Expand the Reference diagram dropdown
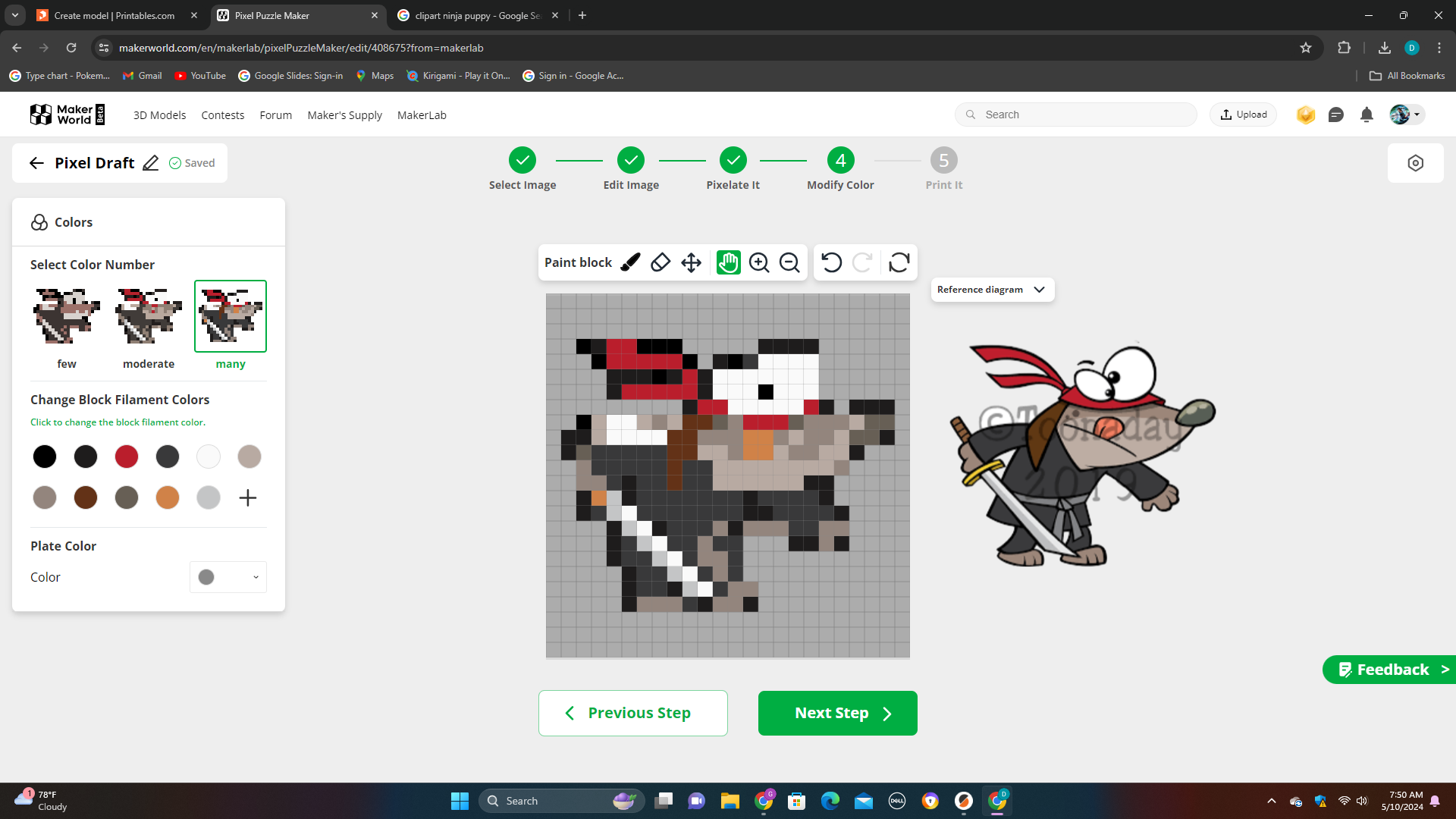1456x819 pixels. click(x=992, y=290)
